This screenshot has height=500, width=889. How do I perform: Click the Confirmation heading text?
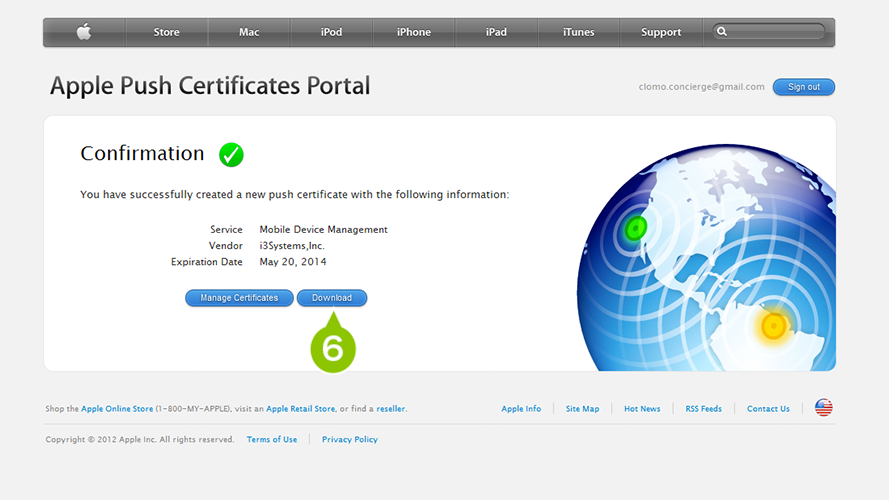click(x=142, y=153)
